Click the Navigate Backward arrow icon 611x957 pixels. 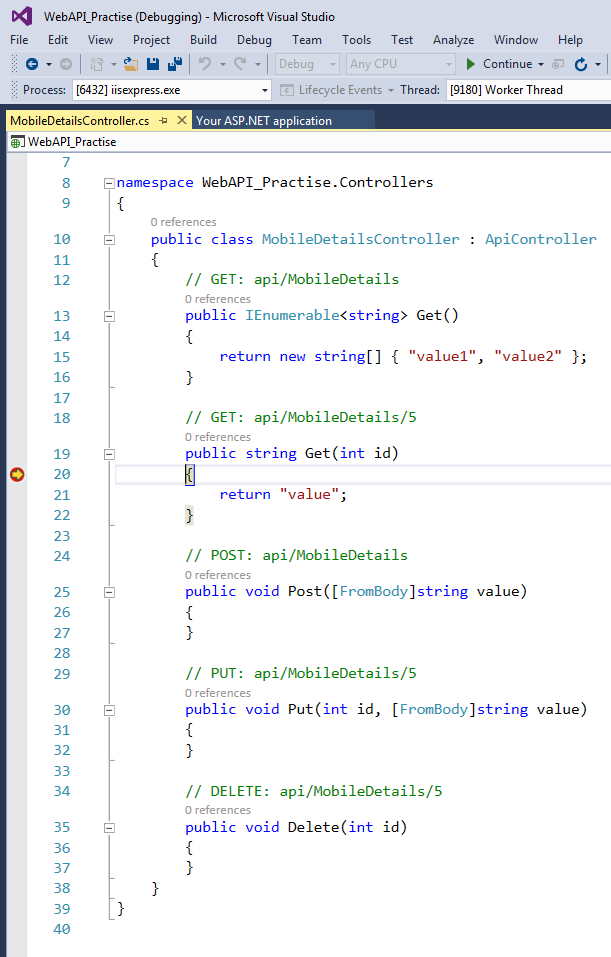click(32, 64)
